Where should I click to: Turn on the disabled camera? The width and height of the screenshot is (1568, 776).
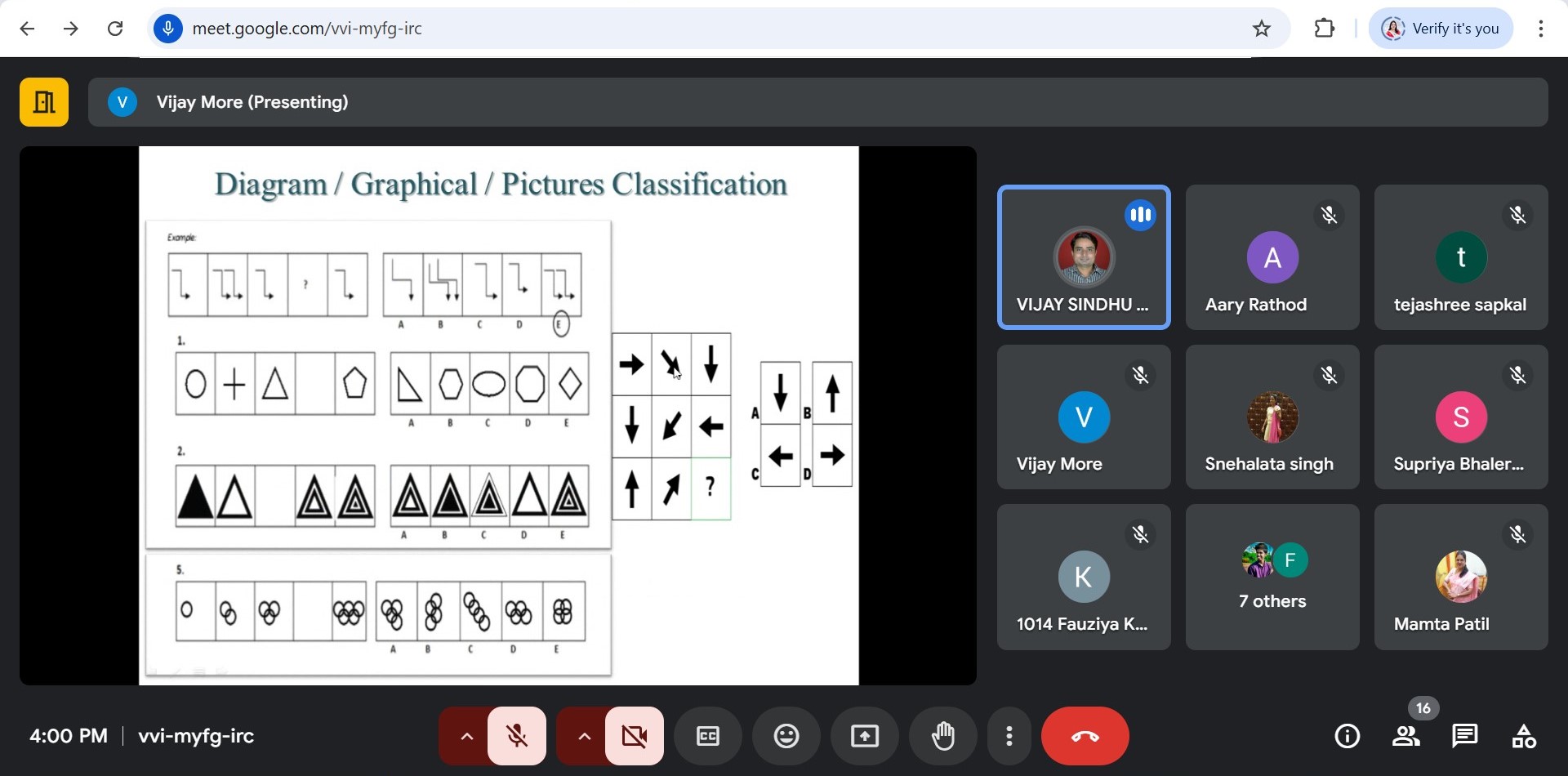635,736
